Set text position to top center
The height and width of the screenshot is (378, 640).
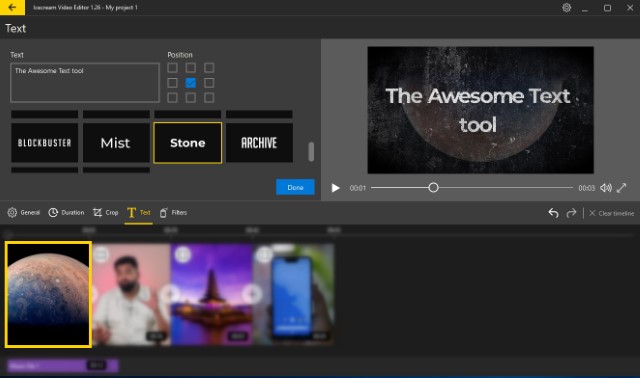pyautogui.click(x=191, y=68)
